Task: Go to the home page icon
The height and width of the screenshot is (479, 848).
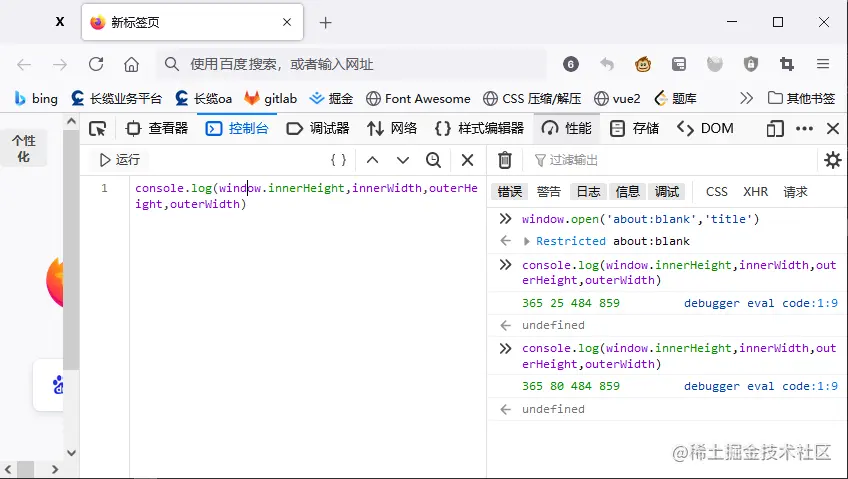Action: point(131,64)
